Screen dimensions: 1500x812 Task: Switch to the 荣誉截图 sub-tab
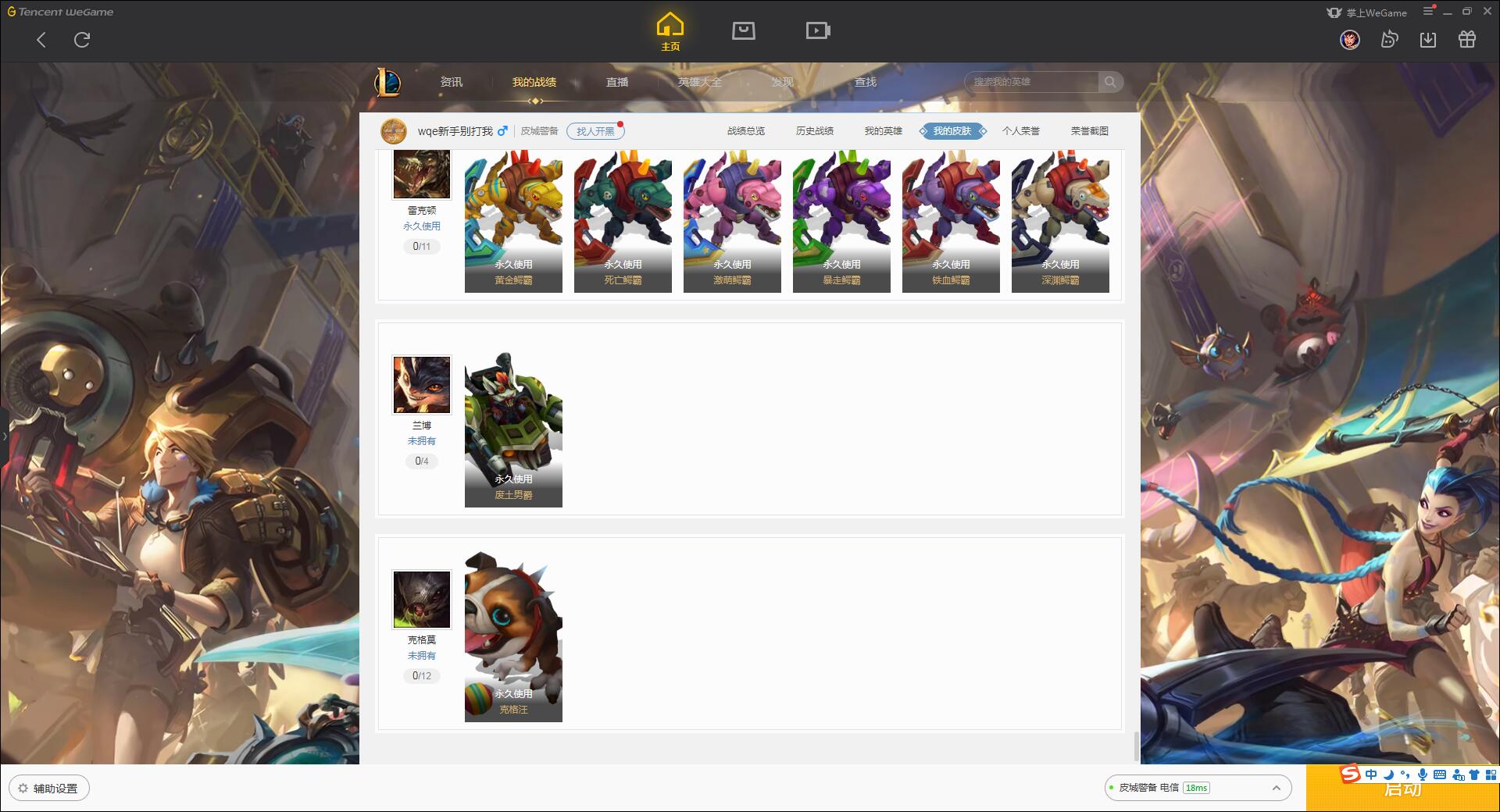(x=1090, y=131)
